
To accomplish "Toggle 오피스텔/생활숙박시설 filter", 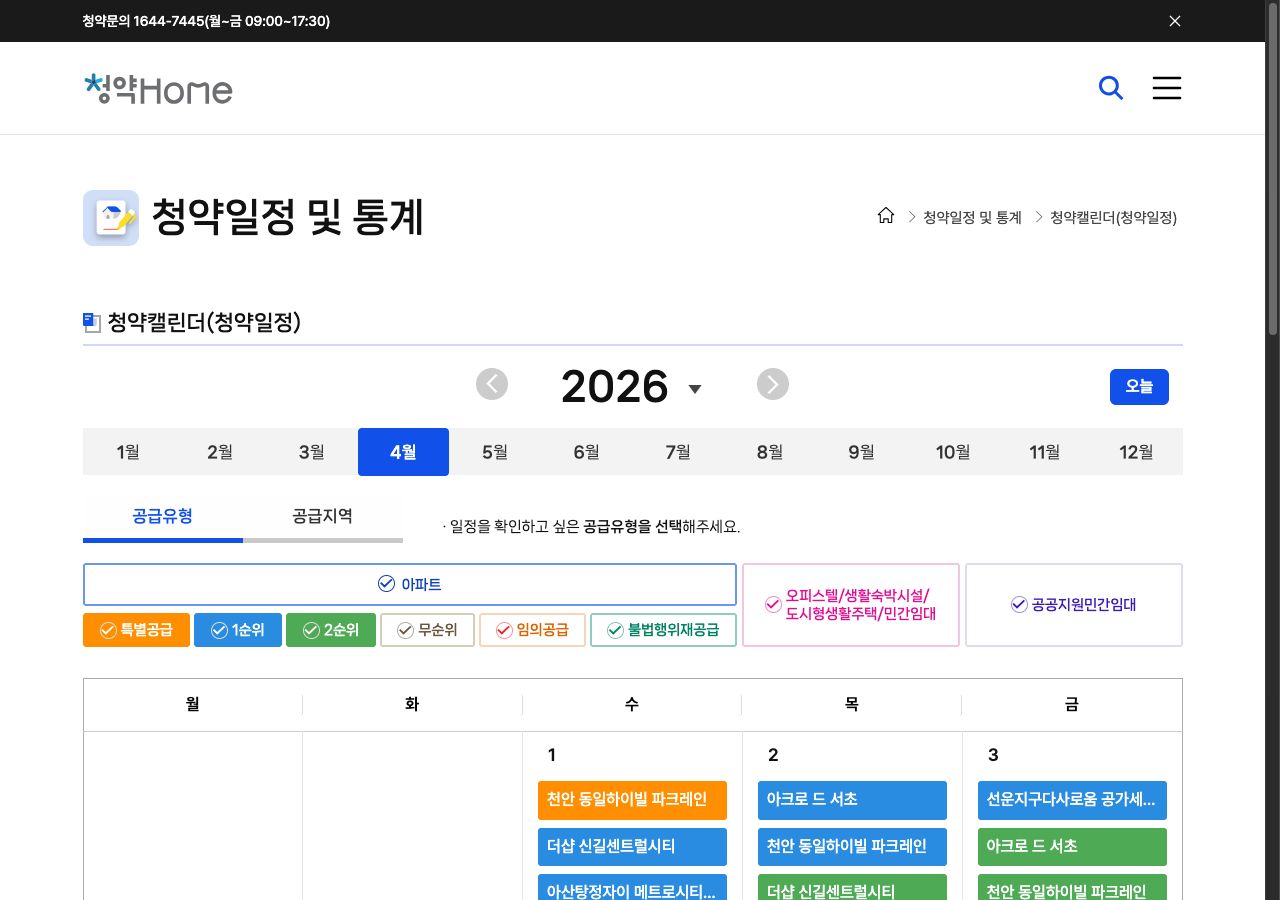I will click(851, 605).
